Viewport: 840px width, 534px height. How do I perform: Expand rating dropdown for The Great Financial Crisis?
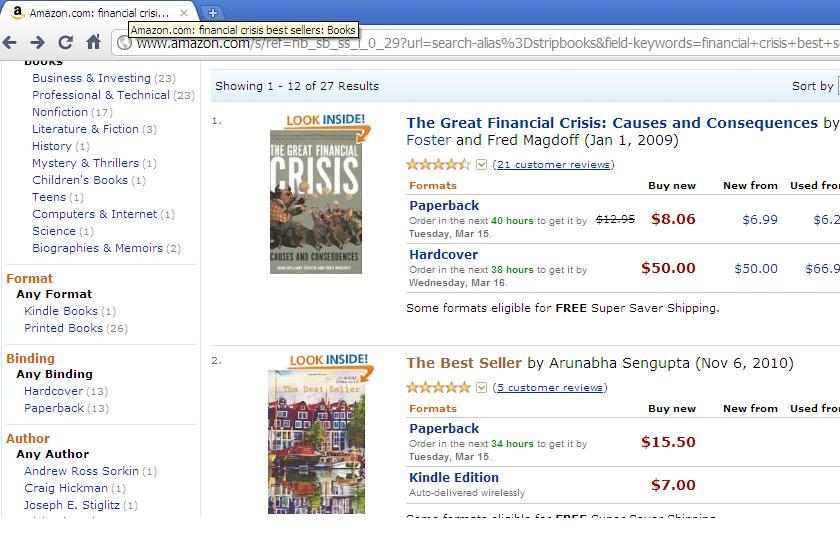coord(481,164)
